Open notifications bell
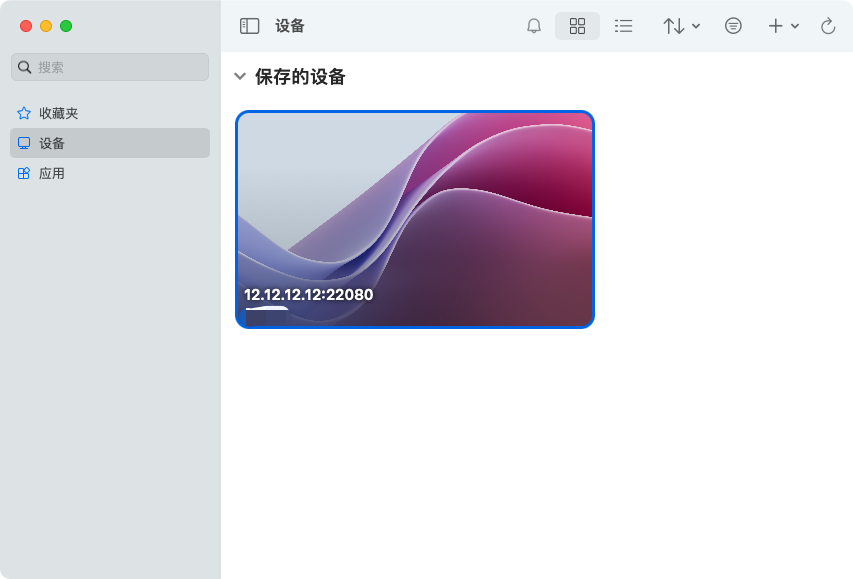The height and width of the screenshot is (579, 853). 534,26
